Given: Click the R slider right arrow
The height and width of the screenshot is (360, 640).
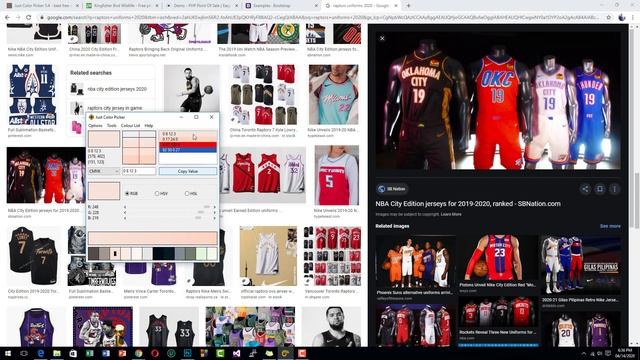Looking at the screenshot, I should [x=214, y=207].
